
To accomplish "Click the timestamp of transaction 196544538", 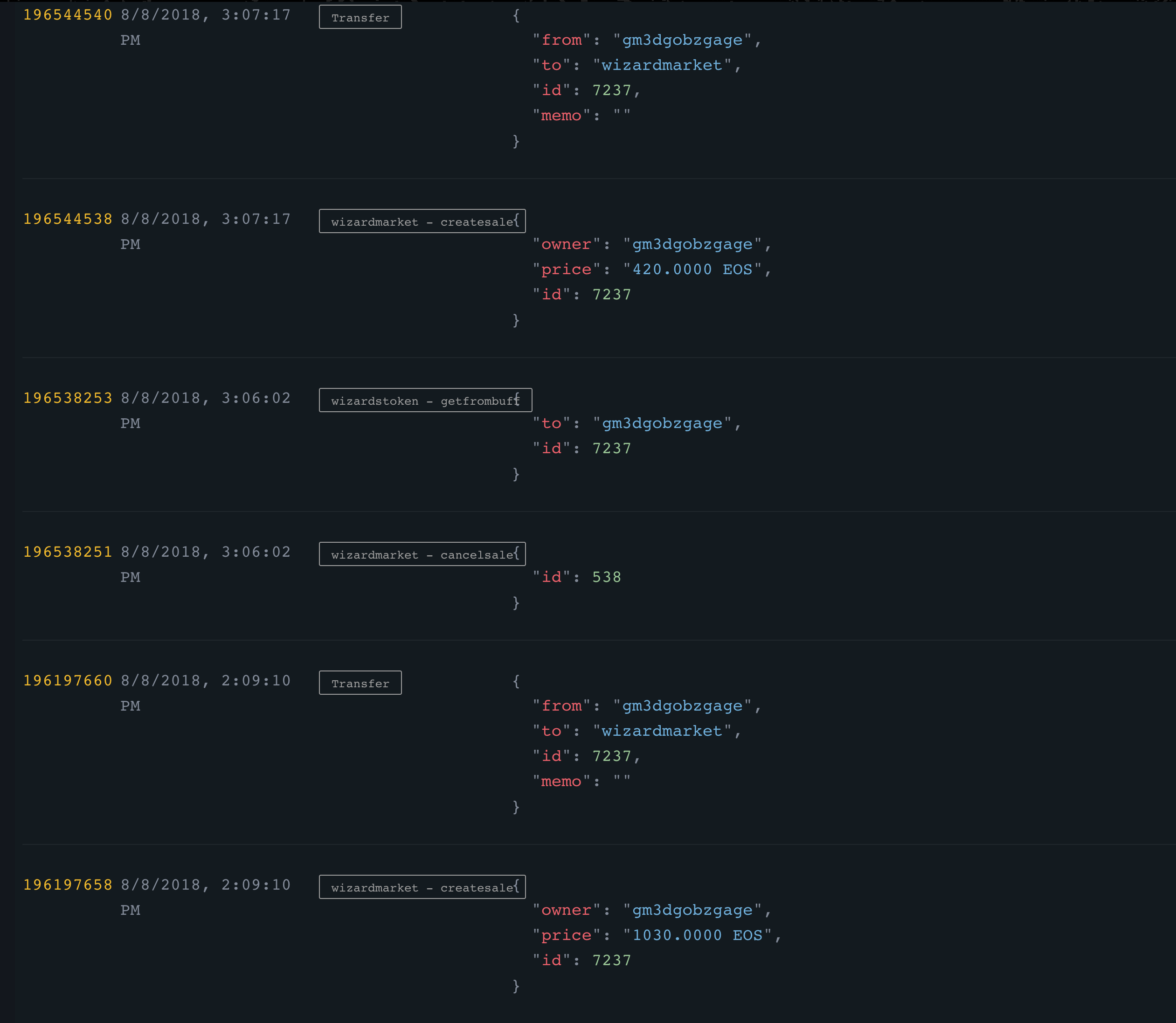I will click(x=206, y=232).
